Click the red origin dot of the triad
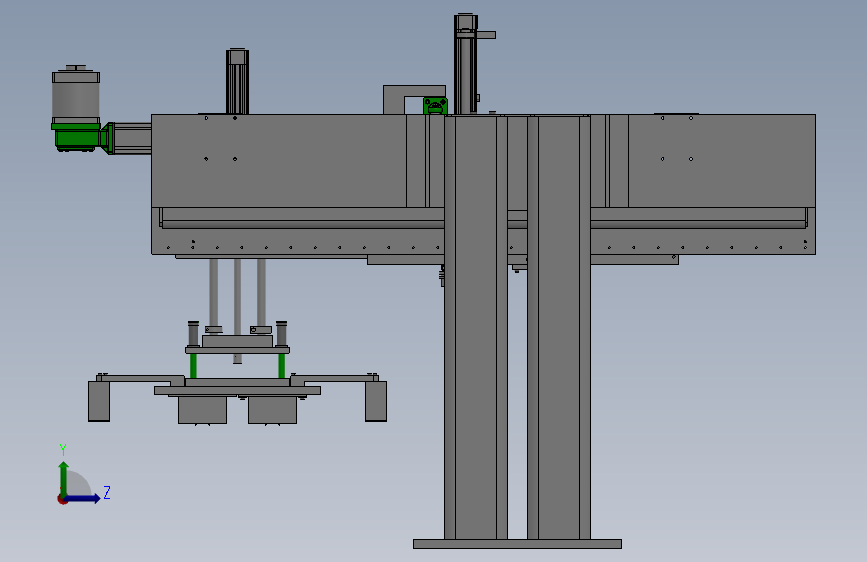Screen dimensions: 867x562 62,499
